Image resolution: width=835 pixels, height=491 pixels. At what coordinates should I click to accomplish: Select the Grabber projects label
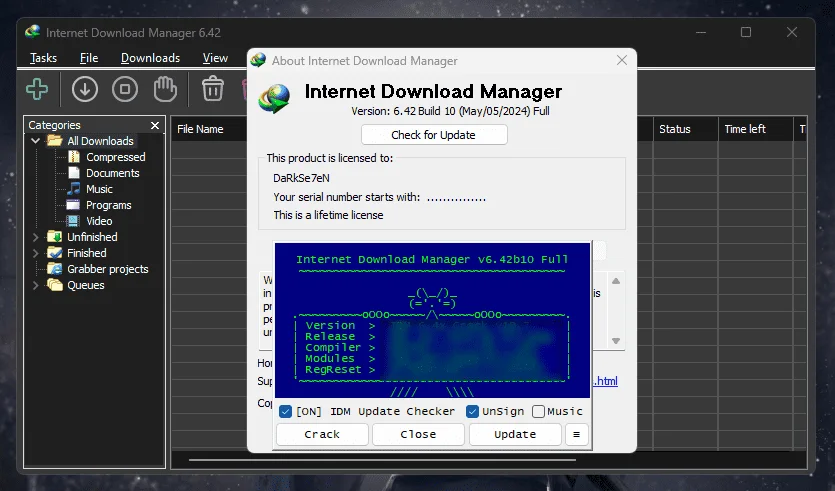tap(108, 269)
